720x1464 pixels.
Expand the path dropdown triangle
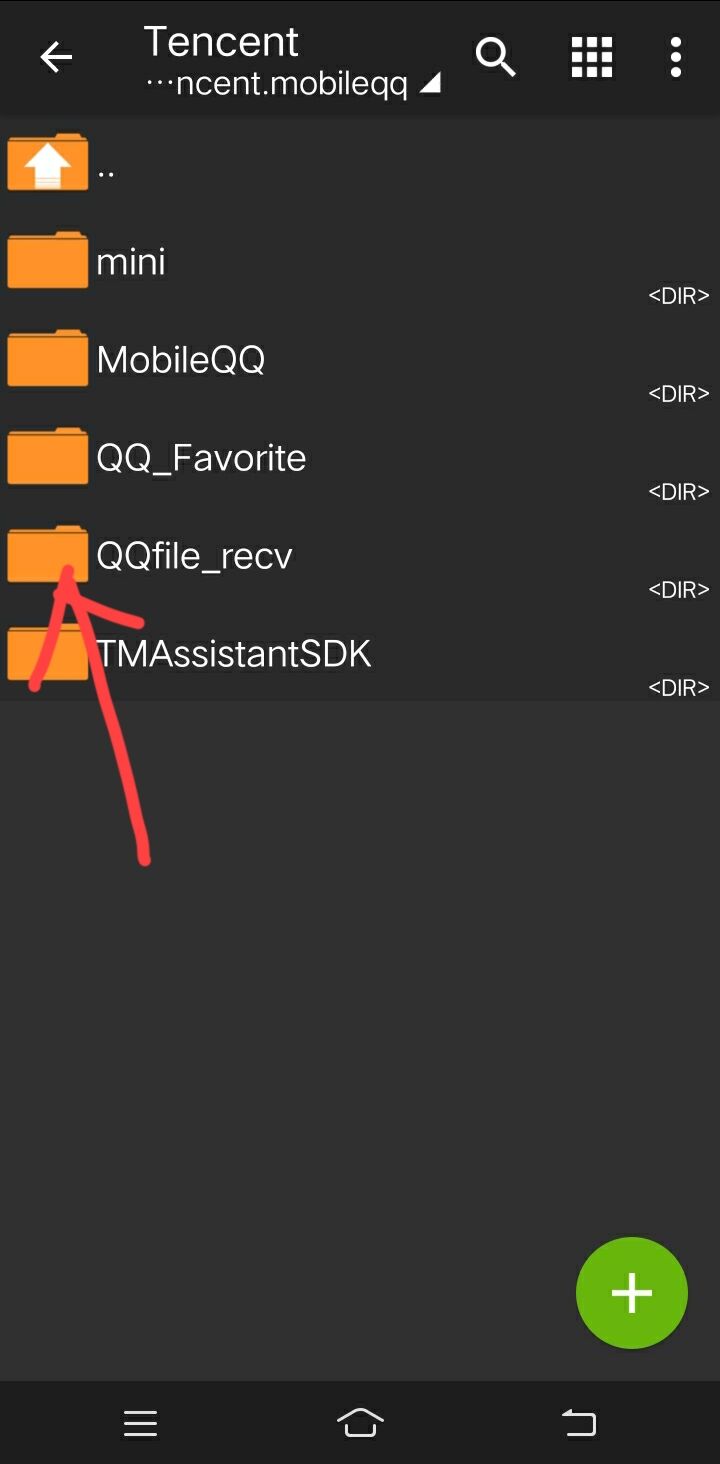coord(429,85)
